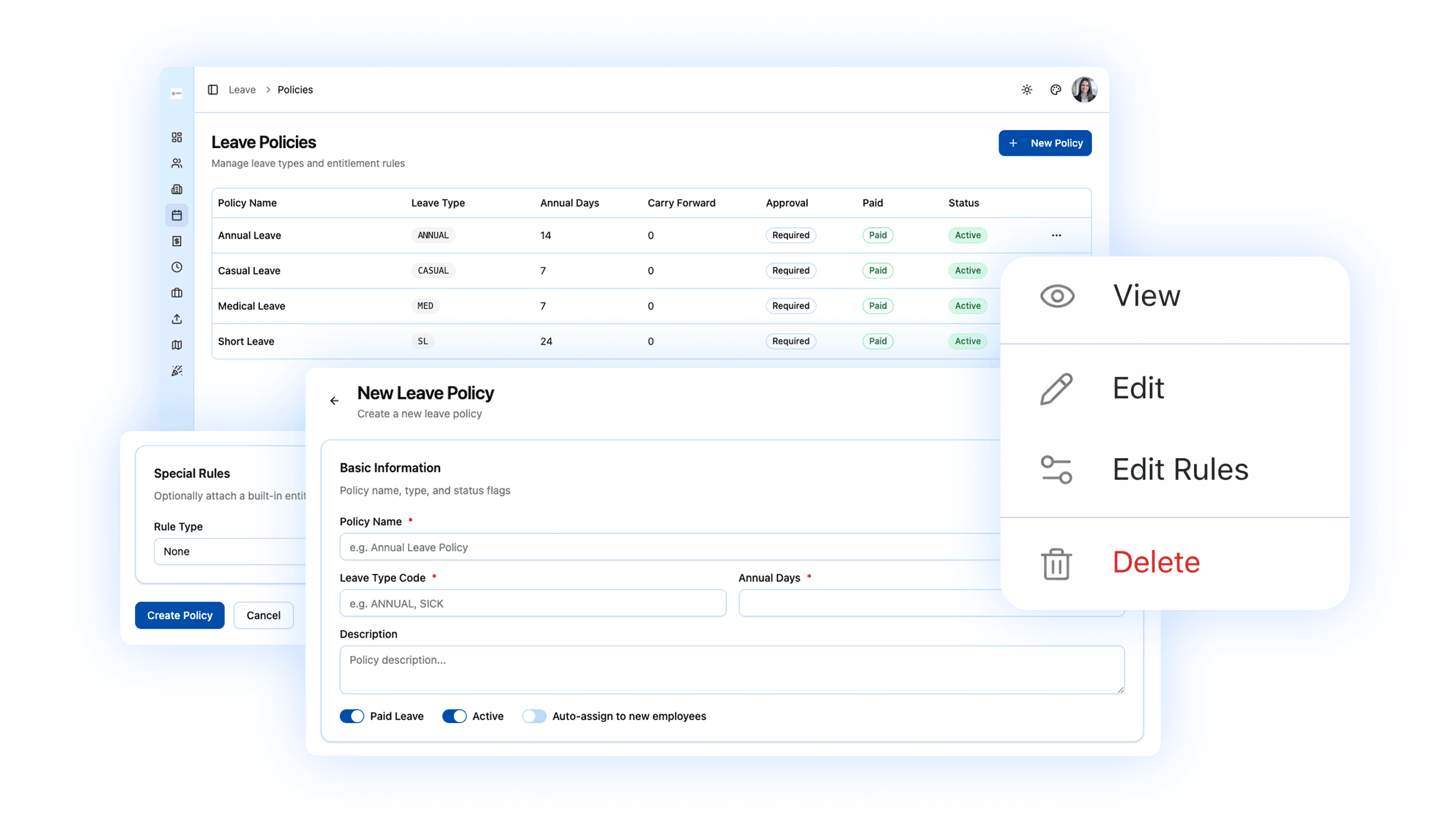Disable the Paid Leave toggle
Viewport: 1456px width, 821px height.
pyautogui.click(x=352, y=715)
